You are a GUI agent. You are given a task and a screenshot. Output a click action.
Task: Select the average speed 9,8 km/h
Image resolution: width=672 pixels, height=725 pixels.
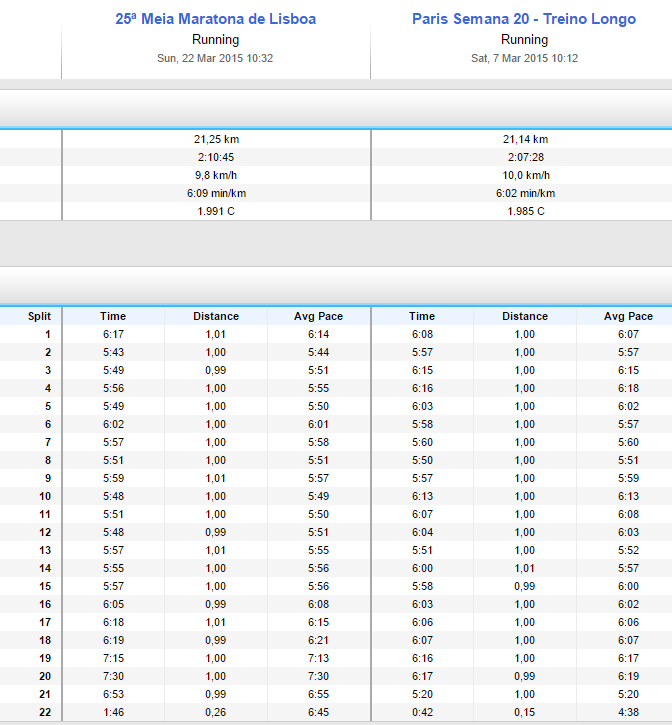pyautogui.click(x=216, y=175)
